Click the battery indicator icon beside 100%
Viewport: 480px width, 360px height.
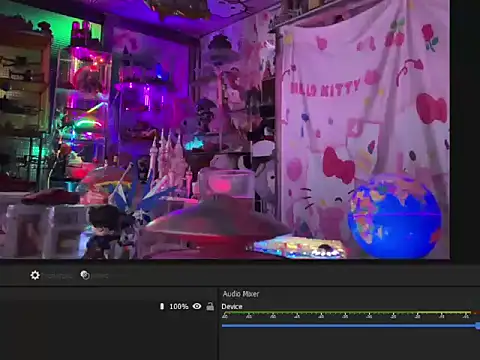tap(162, 306)
